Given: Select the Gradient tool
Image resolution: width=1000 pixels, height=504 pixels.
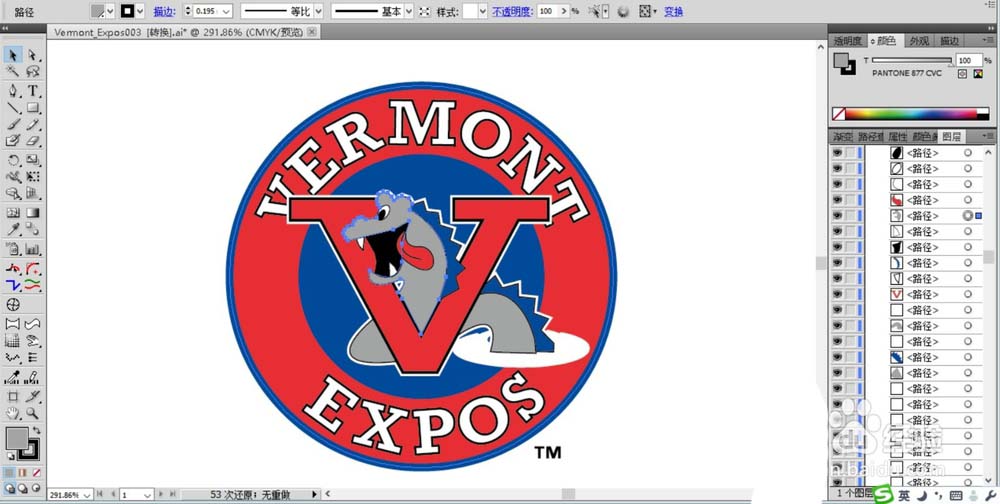Looking at the screenshot, I should [33, 213].
